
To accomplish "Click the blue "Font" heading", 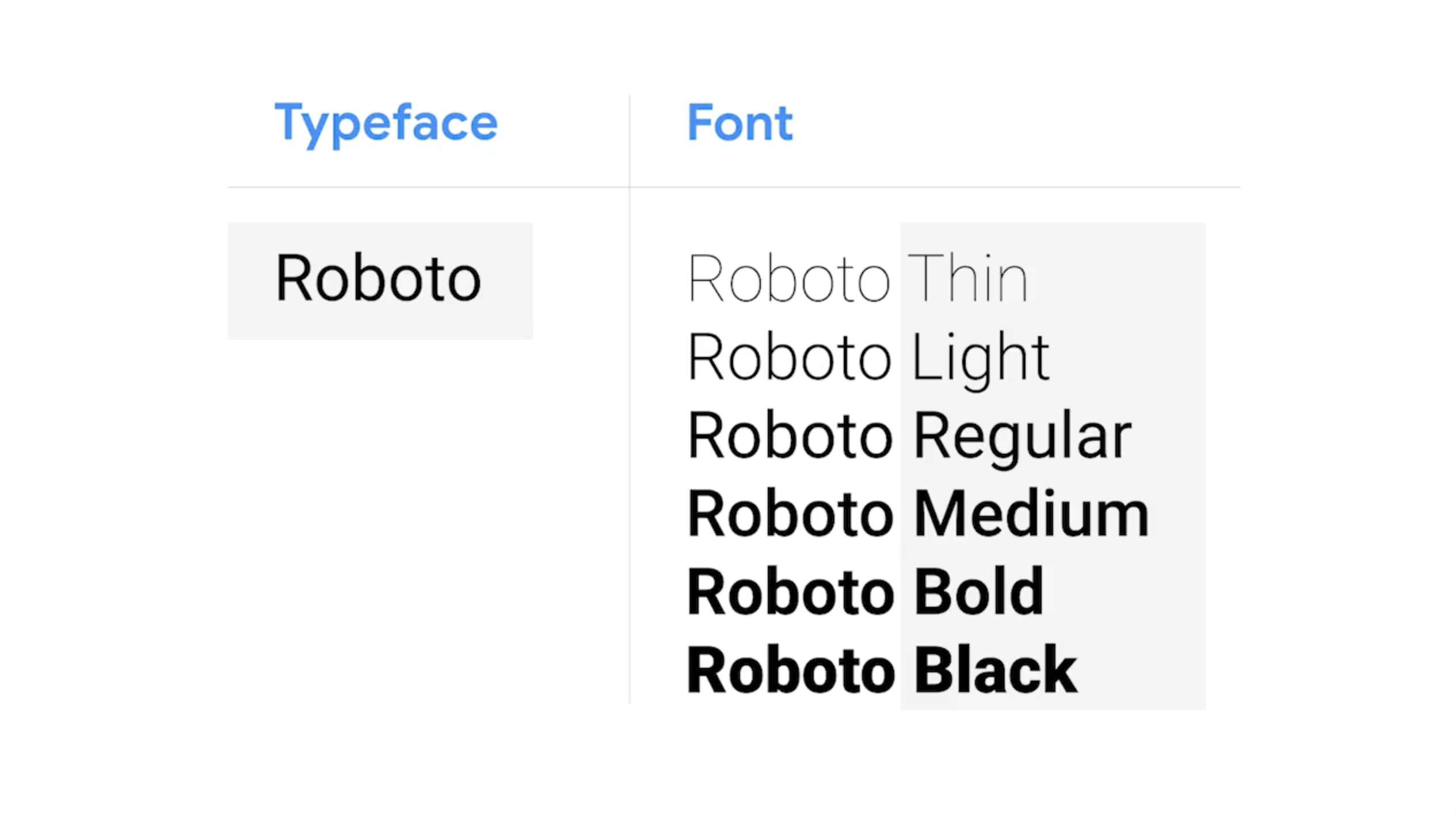I will tap(740, 122).
